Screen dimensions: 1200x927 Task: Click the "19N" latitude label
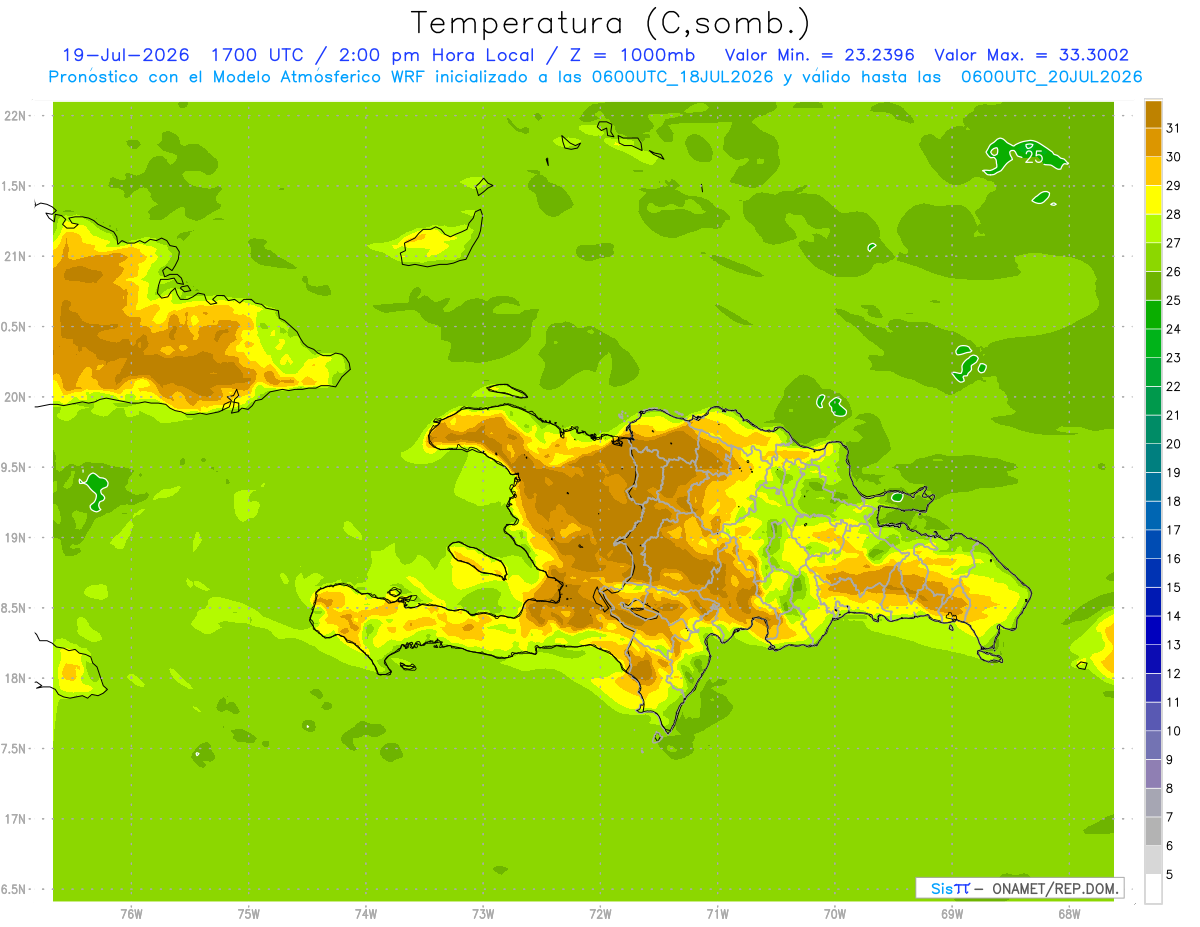pyautogui.click(x=15, y=538)
